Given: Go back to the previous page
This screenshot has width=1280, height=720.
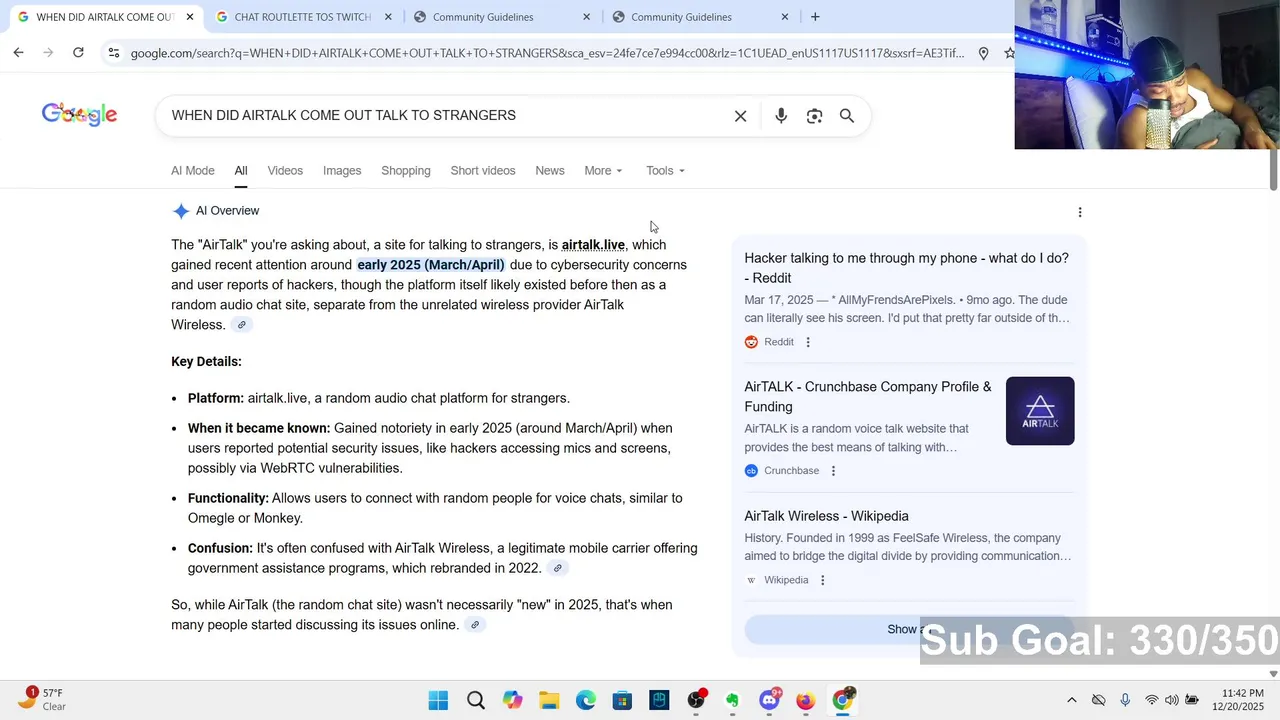Looking at the screenshot, I should (x=18, y=53).
